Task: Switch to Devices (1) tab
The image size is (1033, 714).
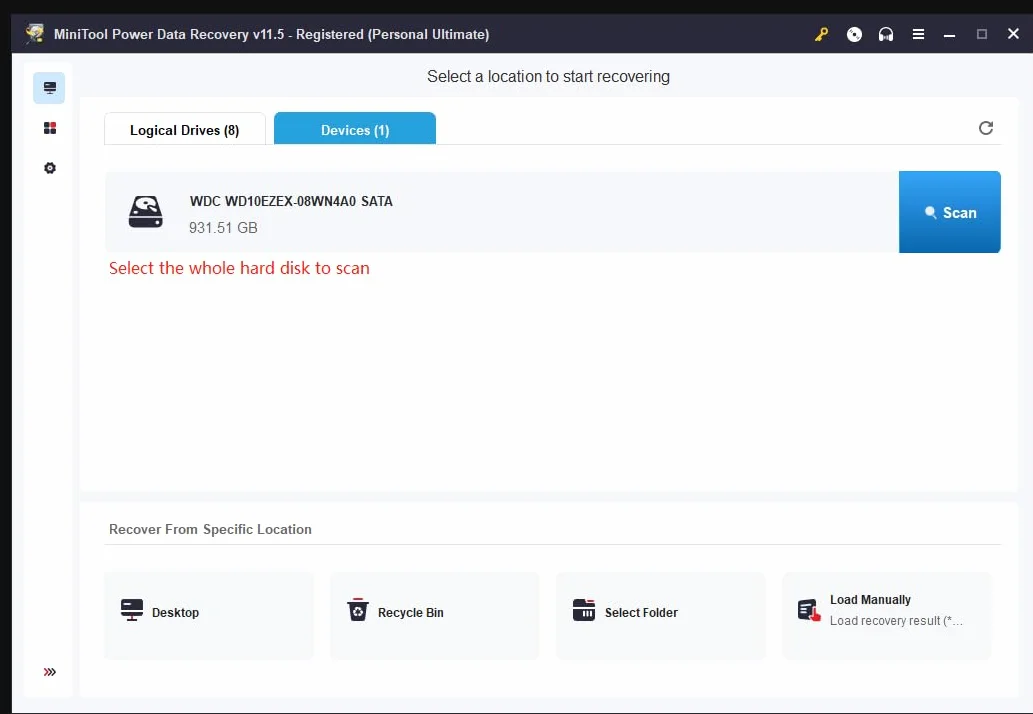Action: point(354,129)
